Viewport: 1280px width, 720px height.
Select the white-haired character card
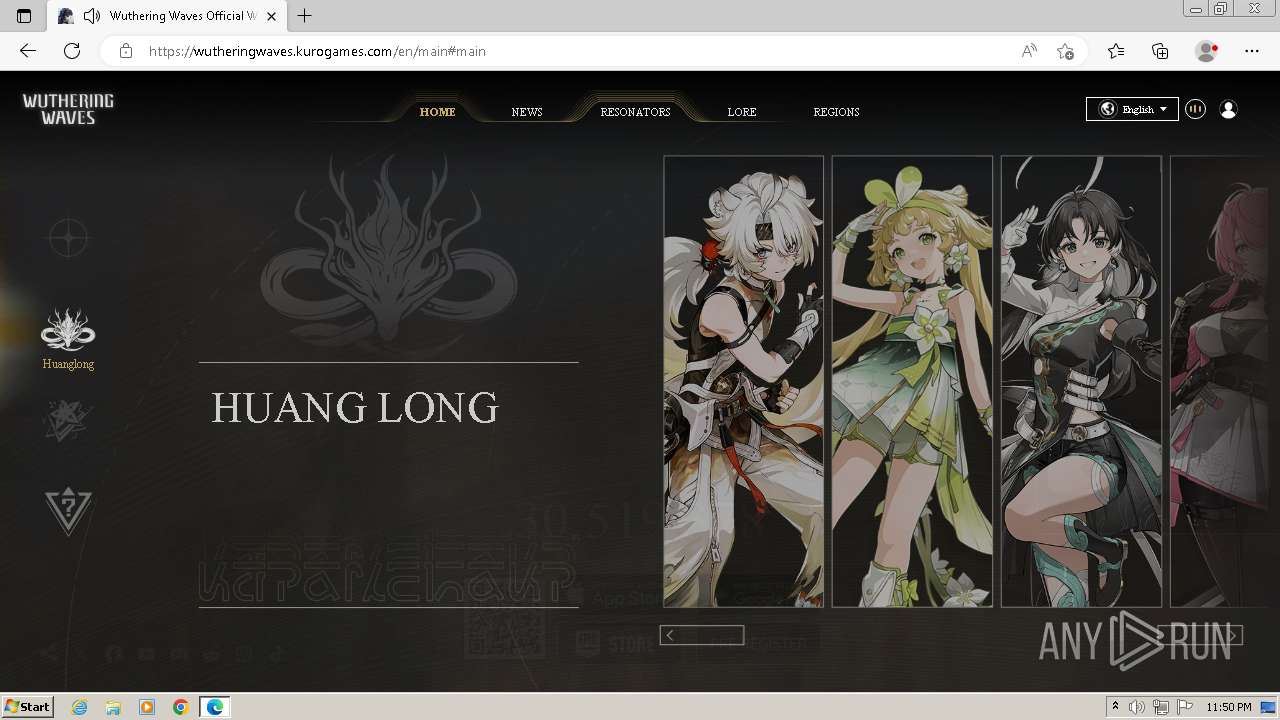pos(743,381)
